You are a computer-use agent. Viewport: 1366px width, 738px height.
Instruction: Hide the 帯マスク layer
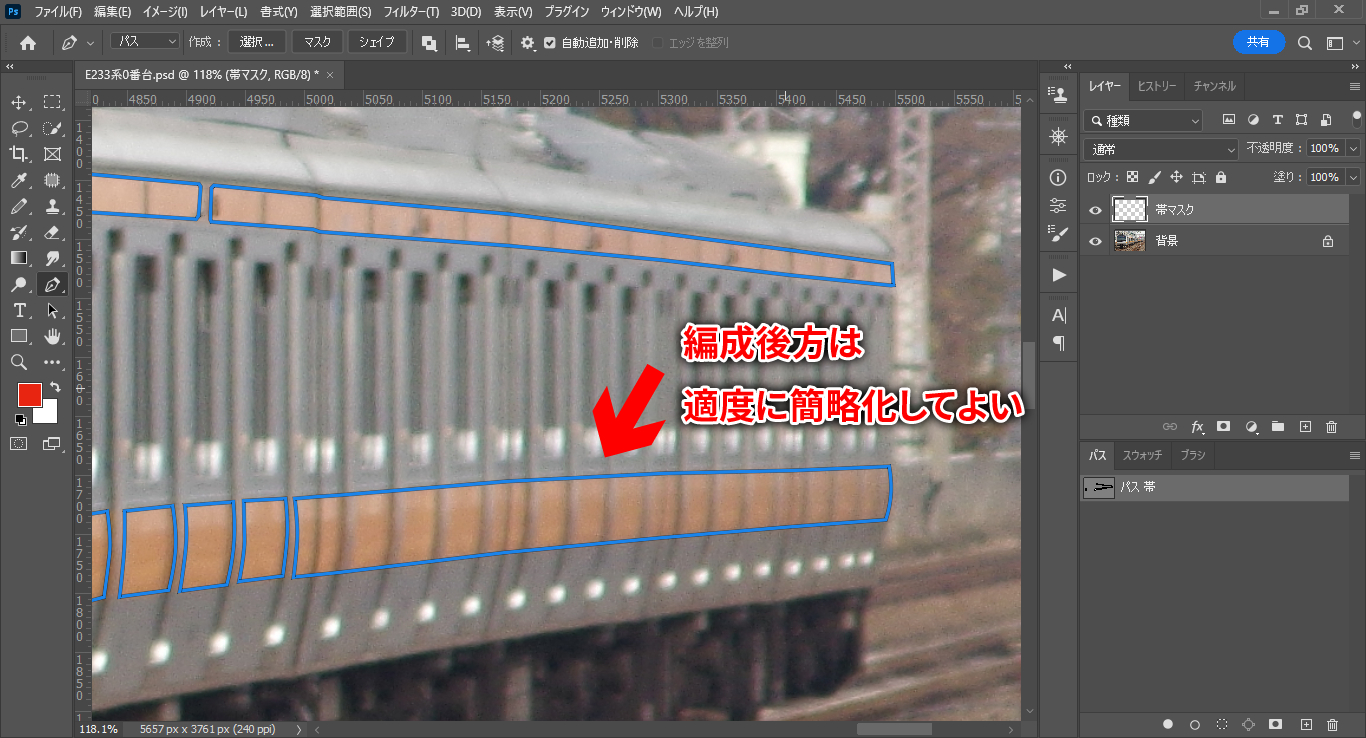1095,210
